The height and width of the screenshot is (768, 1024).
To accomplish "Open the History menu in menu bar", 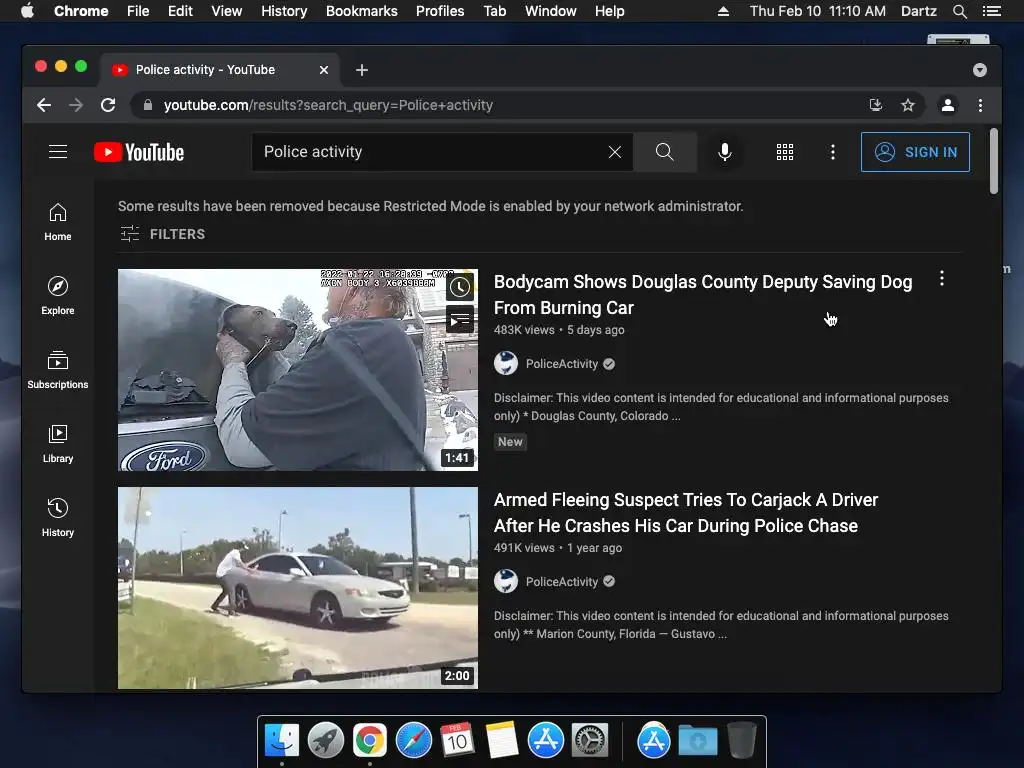I will pyautogui.click(x=284, y=11).
